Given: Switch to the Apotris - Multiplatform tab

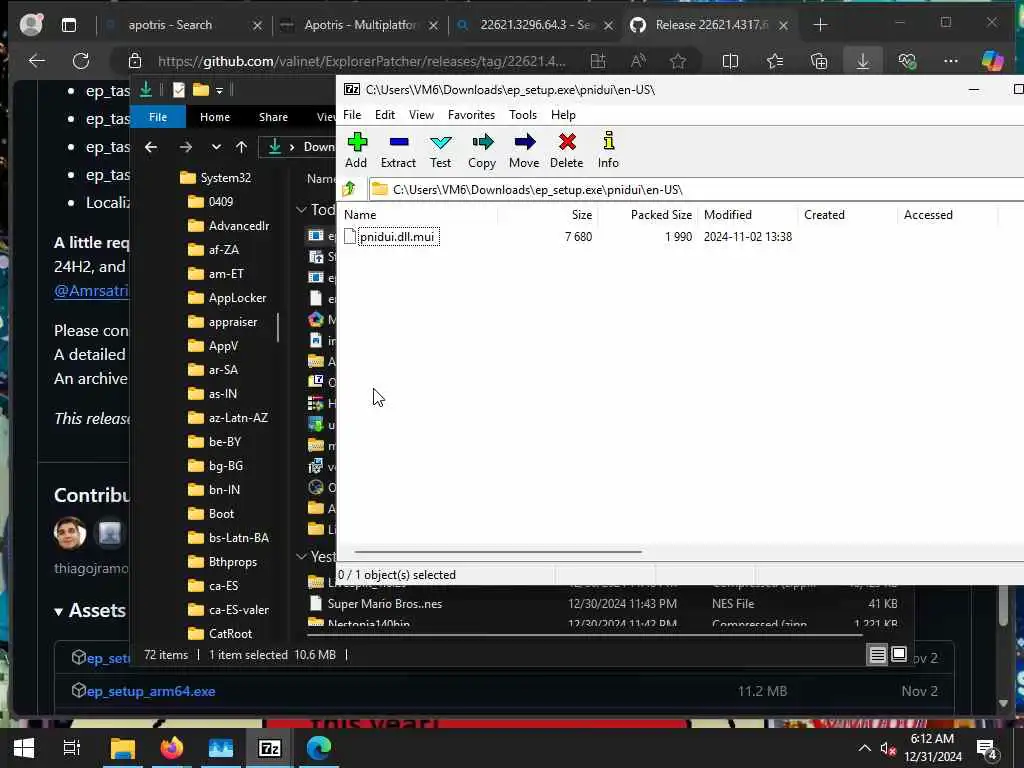Looking at the screenshot, I should [x=359, y=25].
